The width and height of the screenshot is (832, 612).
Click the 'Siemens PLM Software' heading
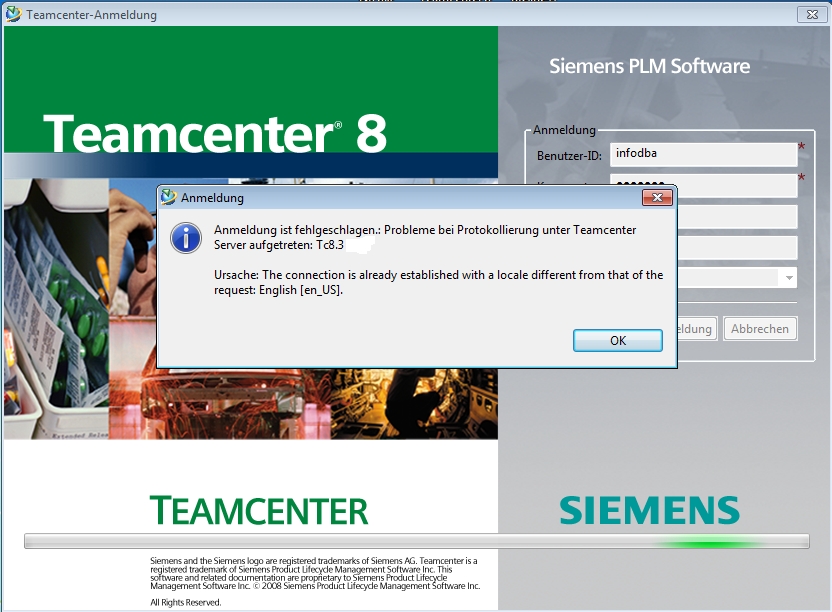(649, 66)
